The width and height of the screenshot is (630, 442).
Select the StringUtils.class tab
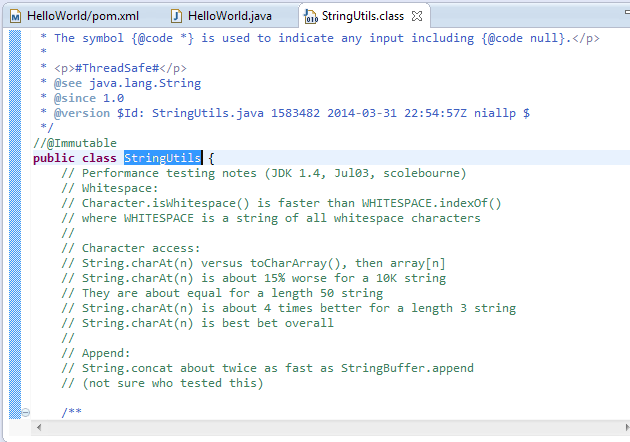click(x=362, y=16)
